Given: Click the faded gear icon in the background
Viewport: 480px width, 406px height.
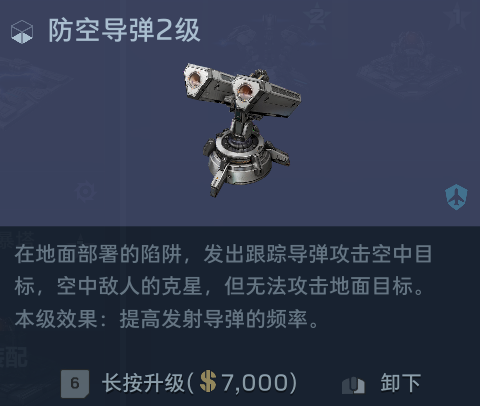Looking at the screenshot, I should [x=85, y=192].
